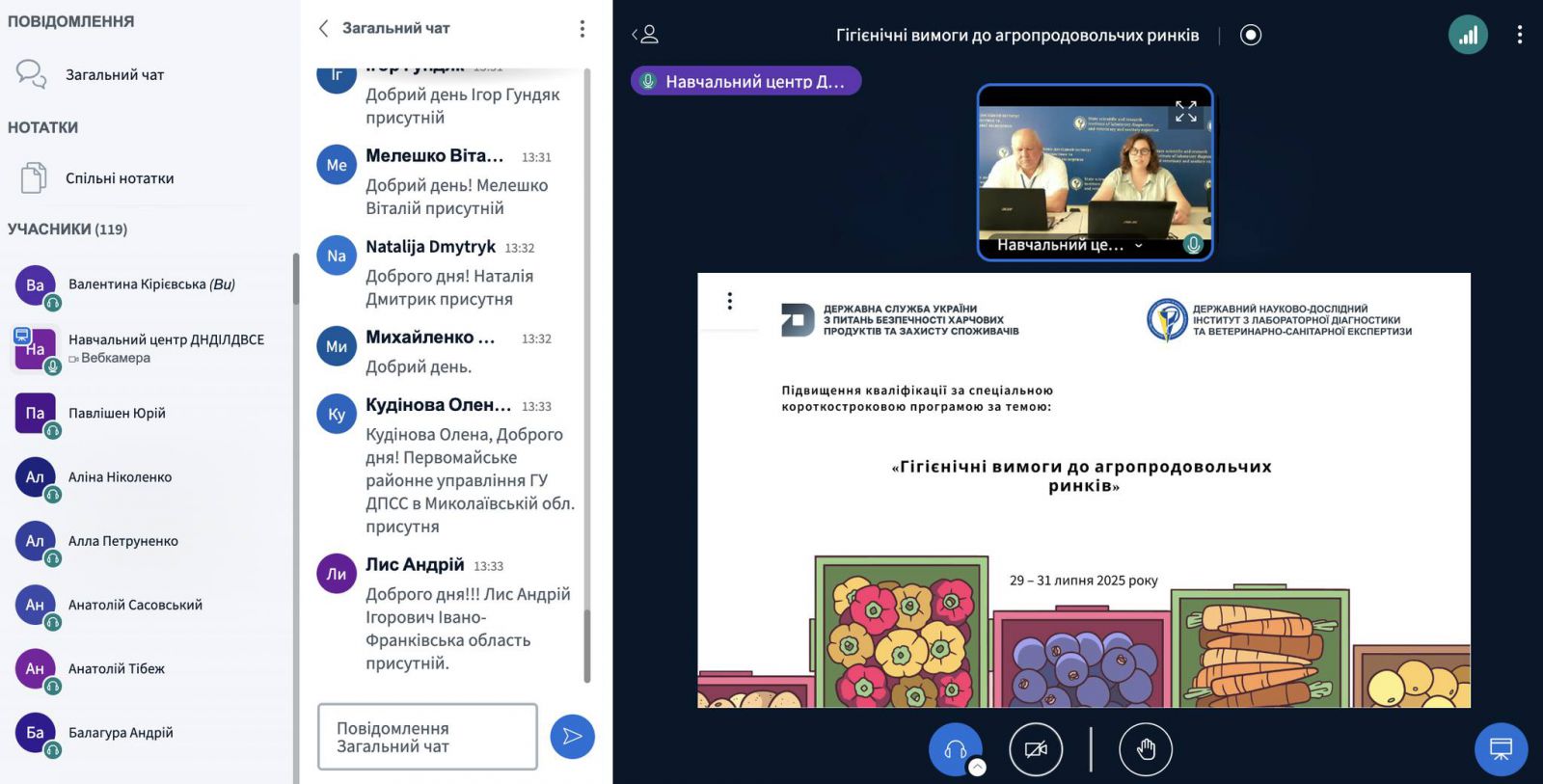The width and height of the screenshot is (1543, 784).
Task: Toggle users and messages panel
Action: tap(645, 36)
